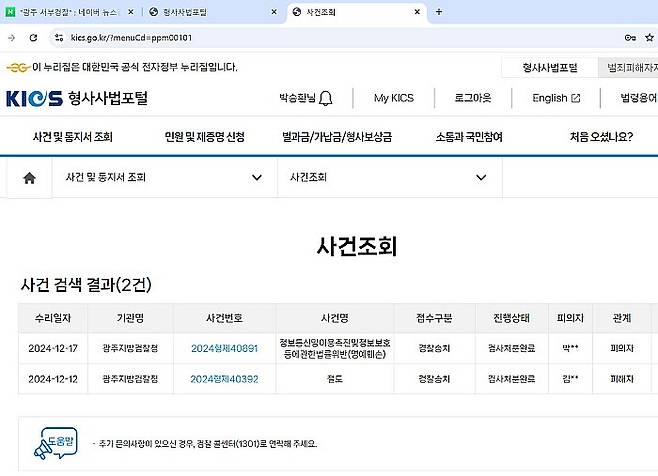658x476 pixels.
Task: Click the 관계 column header
Action: (x=622, y=318)
